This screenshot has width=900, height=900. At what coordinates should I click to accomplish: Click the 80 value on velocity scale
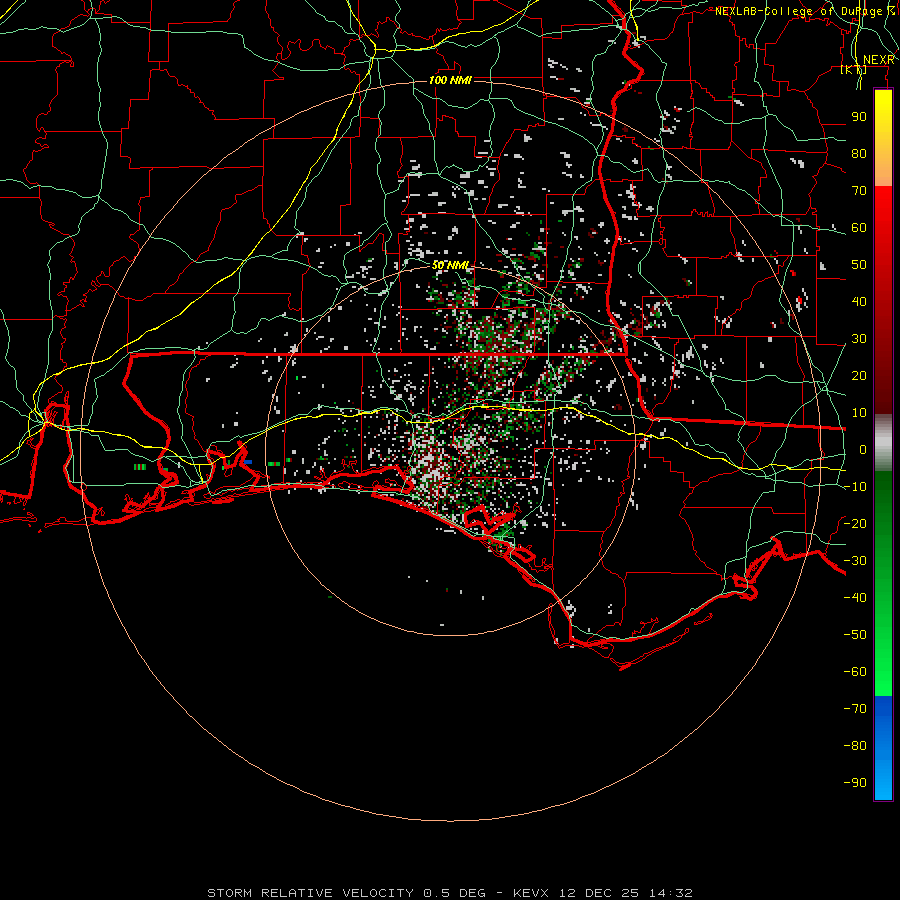(x=859, y=153)
